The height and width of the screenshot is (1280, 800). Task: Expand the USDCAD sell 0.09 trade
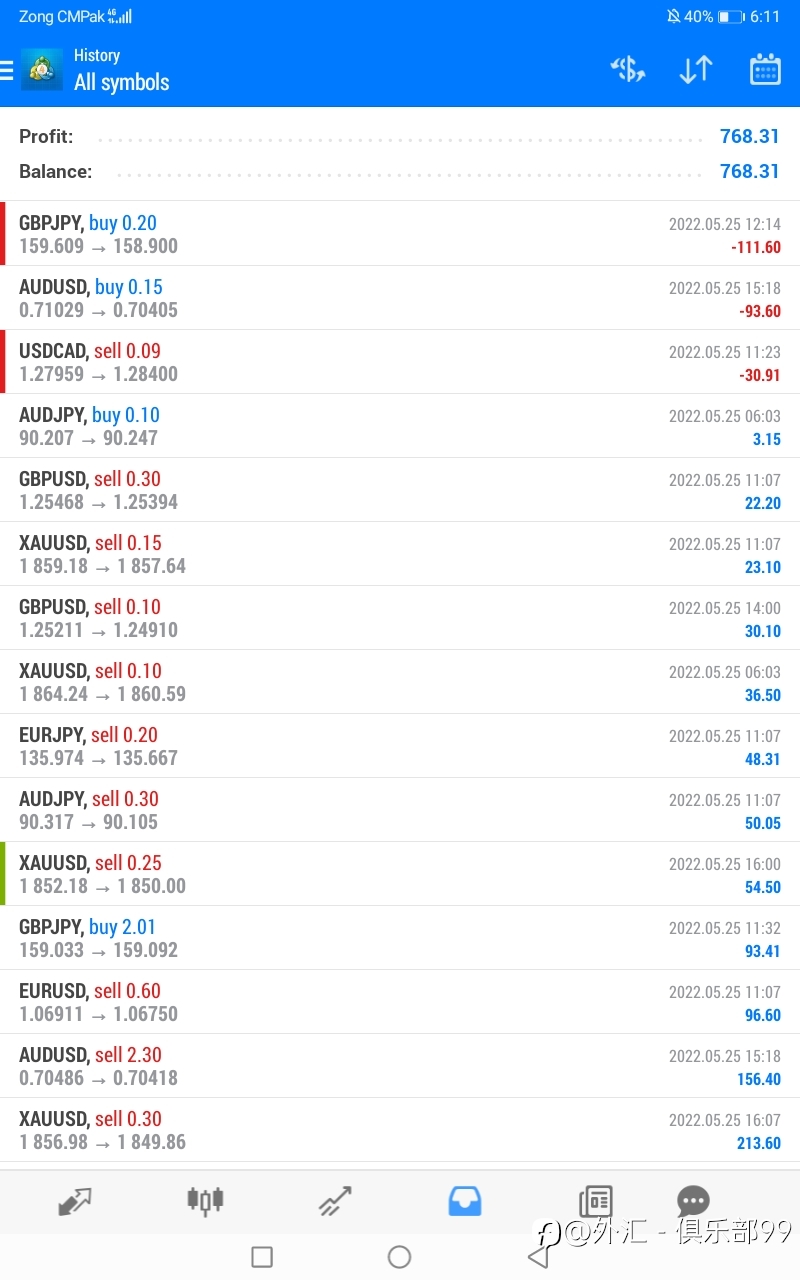400,362
